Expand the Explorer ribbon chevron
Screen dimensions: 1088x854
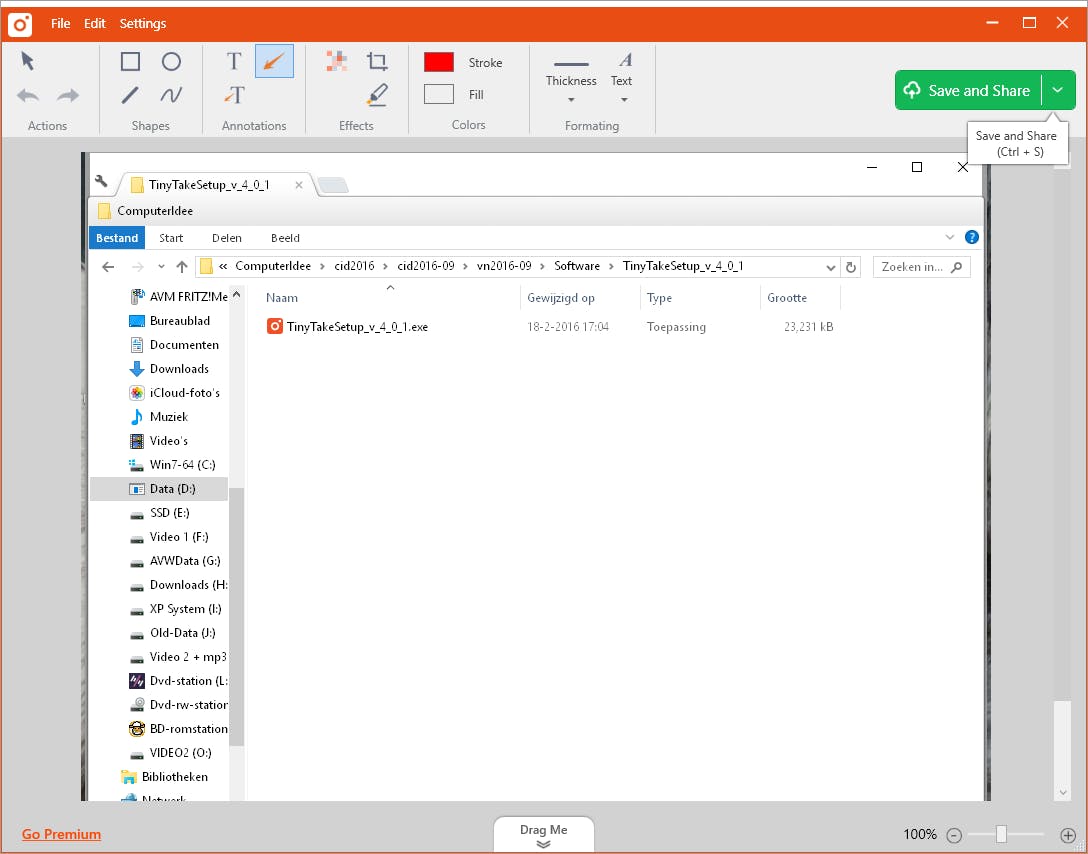point(950,237)
